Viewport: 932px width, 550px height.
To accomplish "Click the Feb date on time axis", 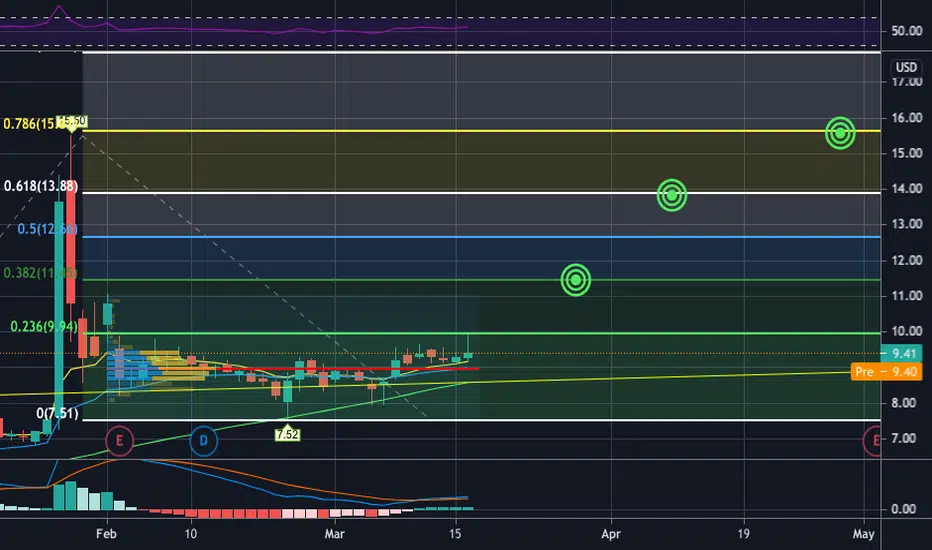I will pos(106,533).
